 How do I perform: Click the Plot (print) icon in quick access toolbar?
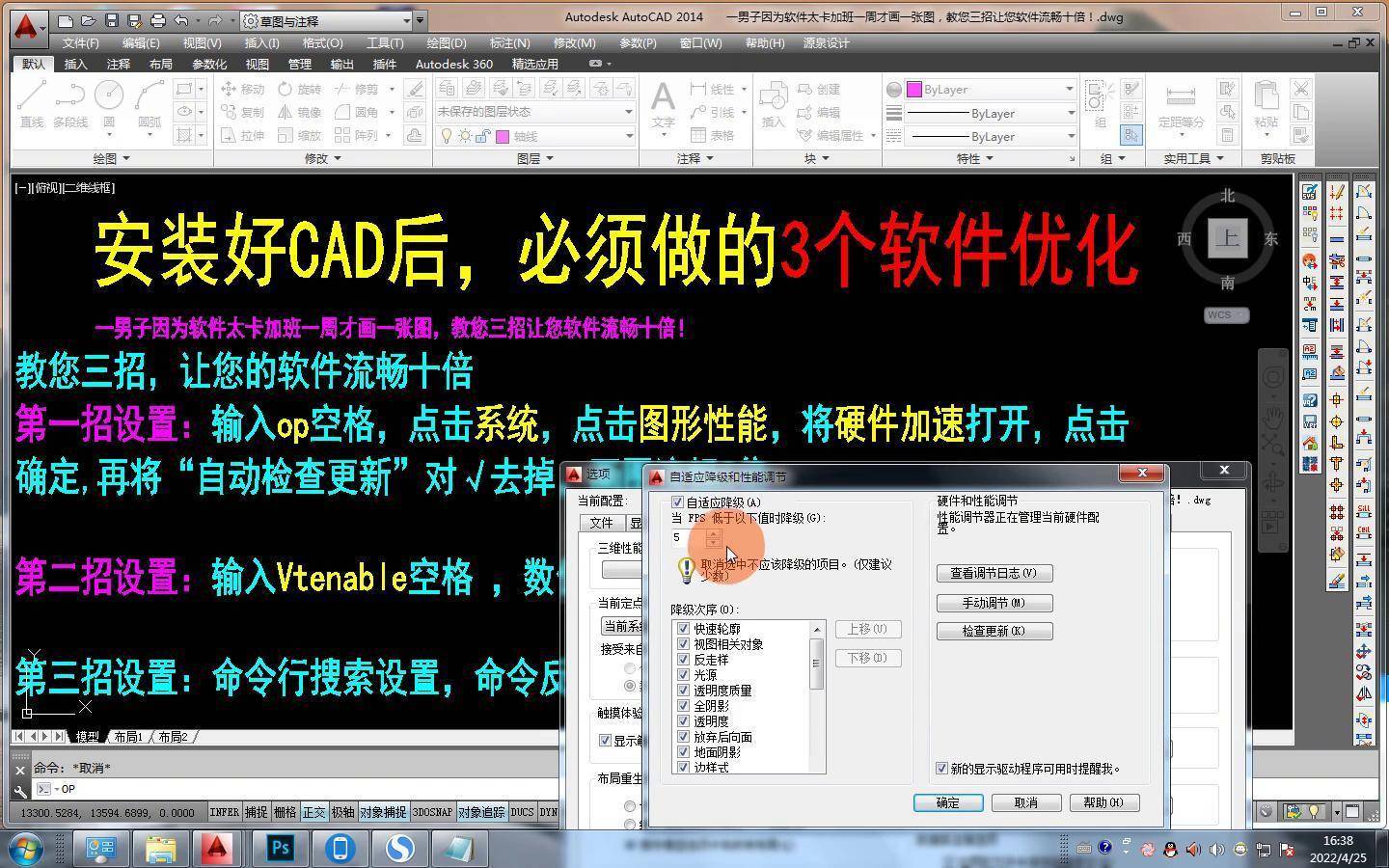click(x=158, y=20)
